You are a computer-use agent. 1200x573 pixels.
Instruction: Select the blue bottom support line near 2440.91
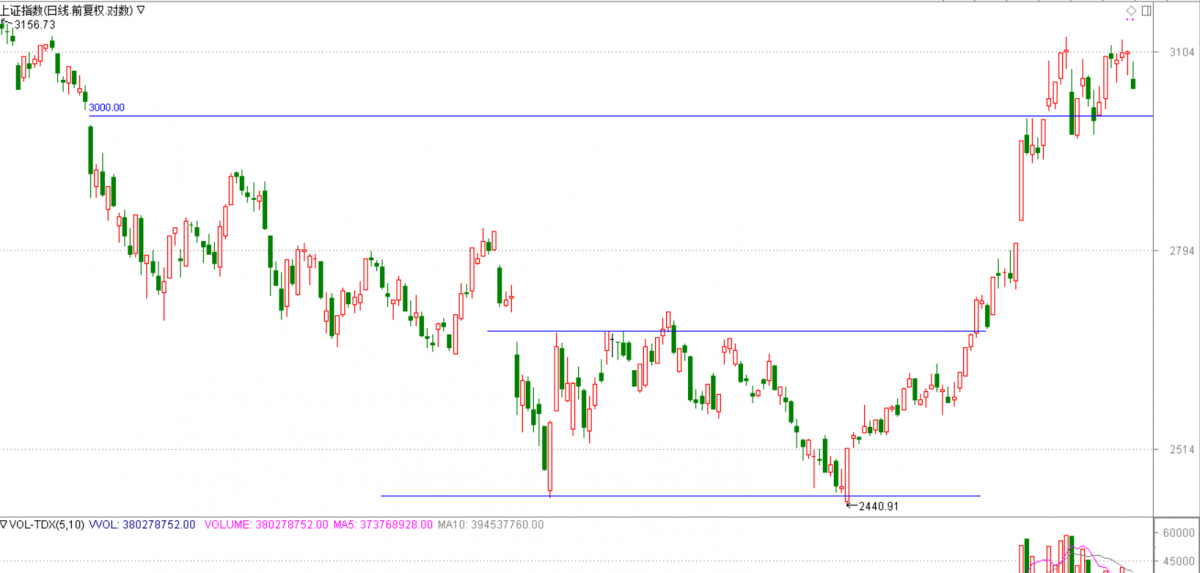click(680, 496)
